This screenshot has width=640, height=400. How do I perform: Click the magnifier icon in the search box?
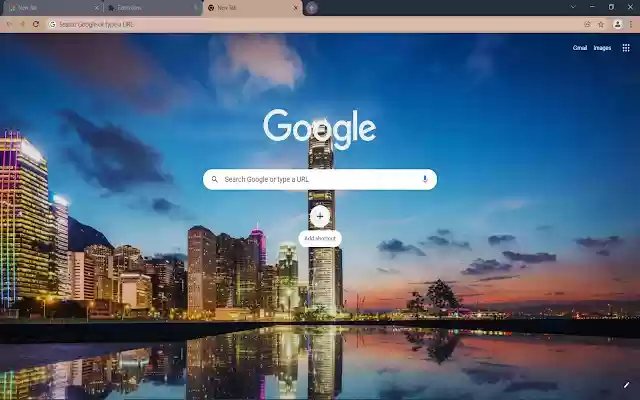point(215,179)
